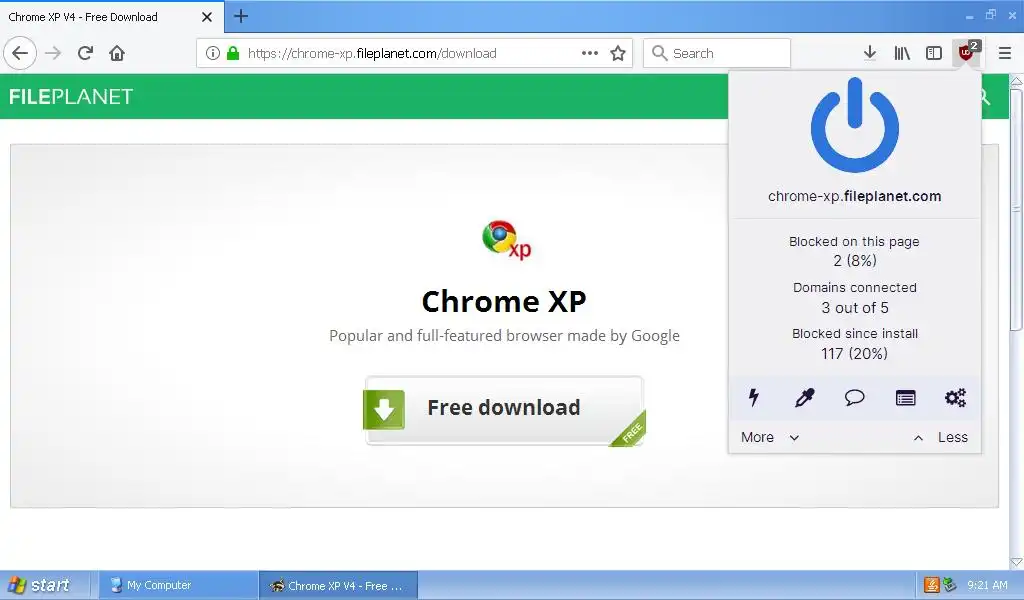Open the Downloads arrow icon

coord(869,53)
